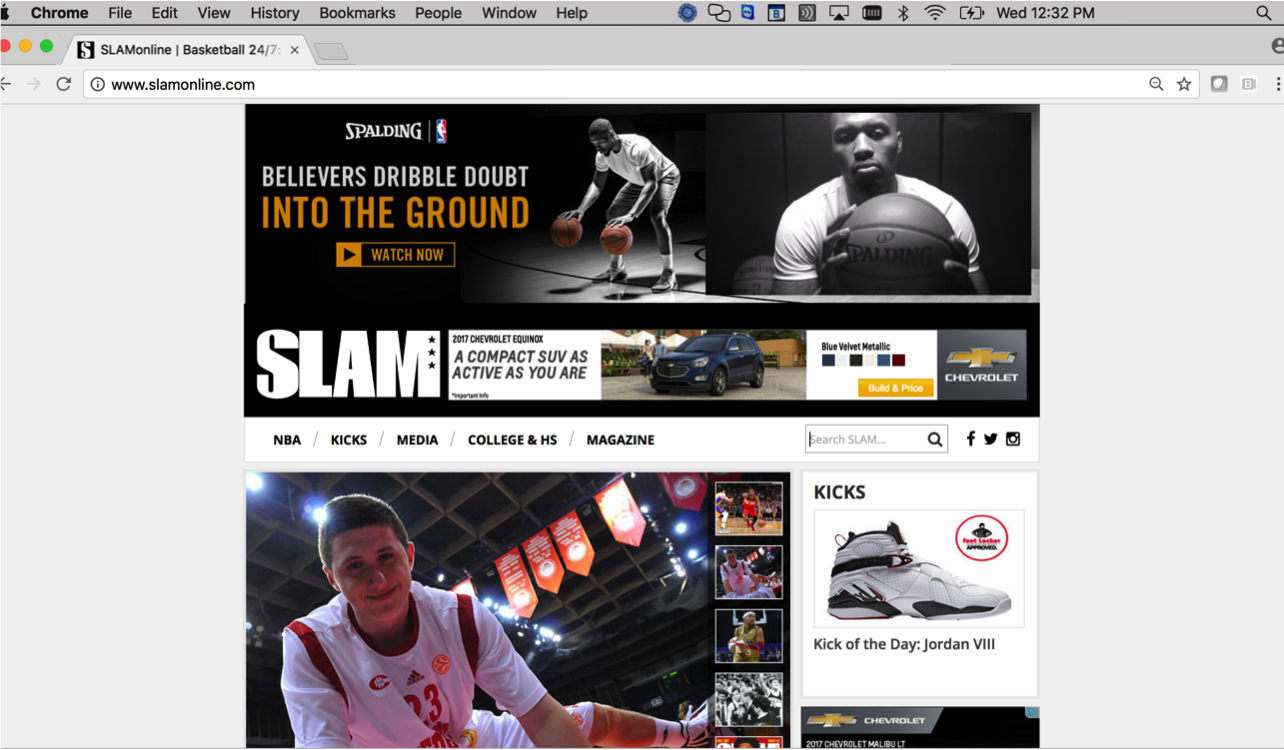Viewport: 1284px width, 750px height.
Task: Select the black color swatch
Action: [856, 360]
